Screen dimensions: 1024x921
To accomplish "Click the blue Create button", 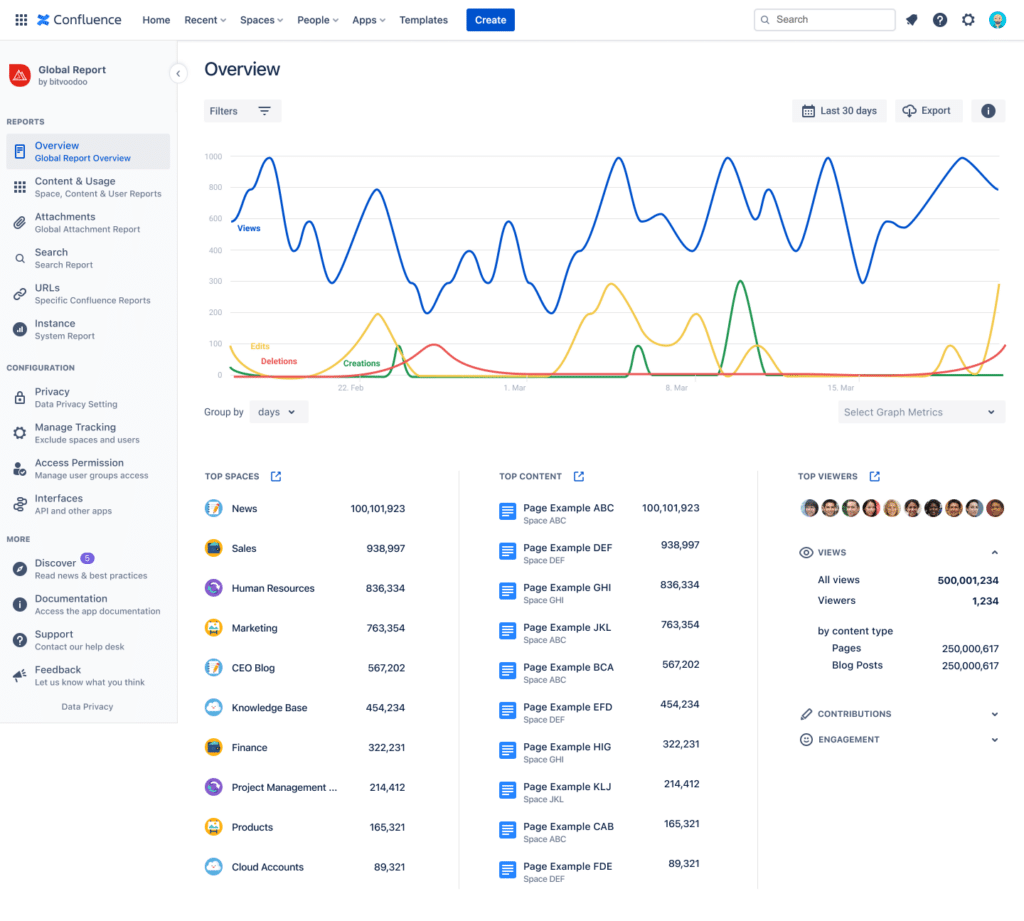I will coord(490,19).
